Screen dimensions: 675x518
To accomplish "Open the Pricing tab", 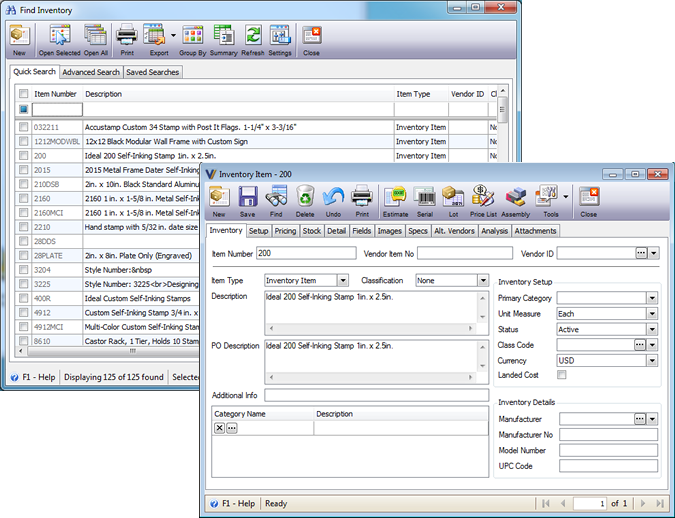I will point(285,231).
